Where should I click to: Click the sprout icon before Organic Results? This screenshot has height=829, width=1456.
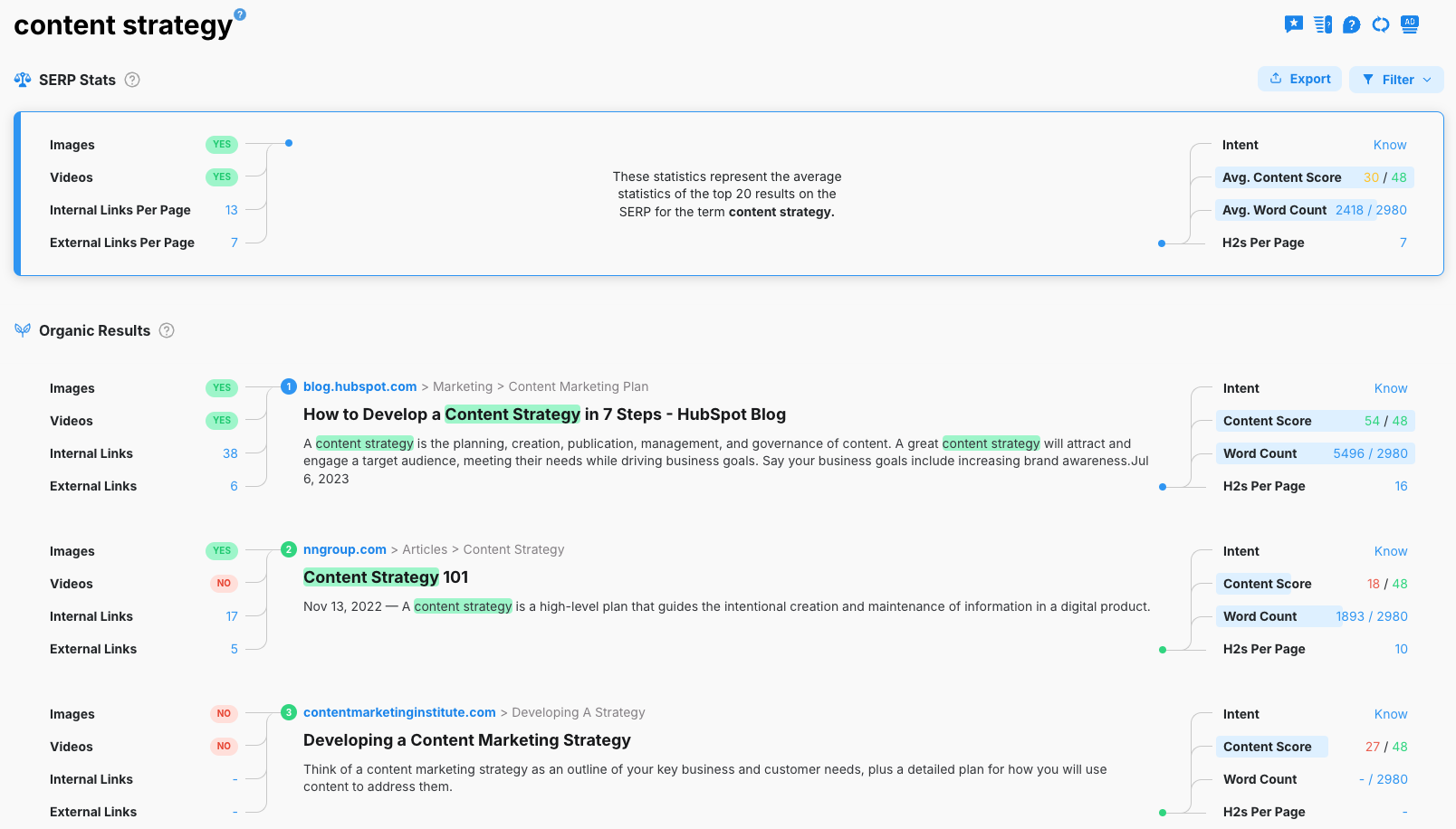pos(23,330)
